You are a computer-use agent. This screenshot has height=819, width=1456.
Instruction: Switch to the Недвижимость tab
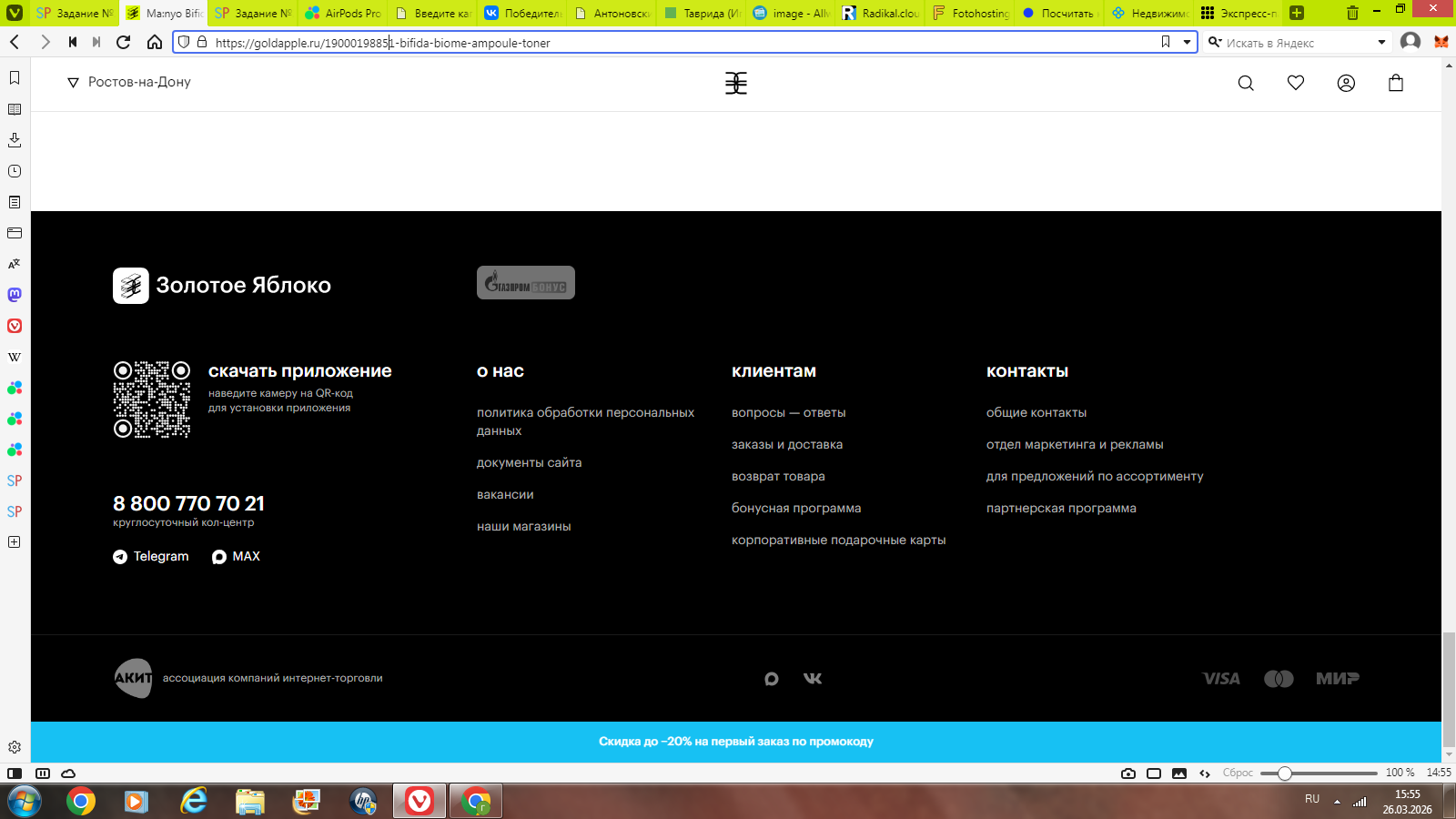(1151, 13)
